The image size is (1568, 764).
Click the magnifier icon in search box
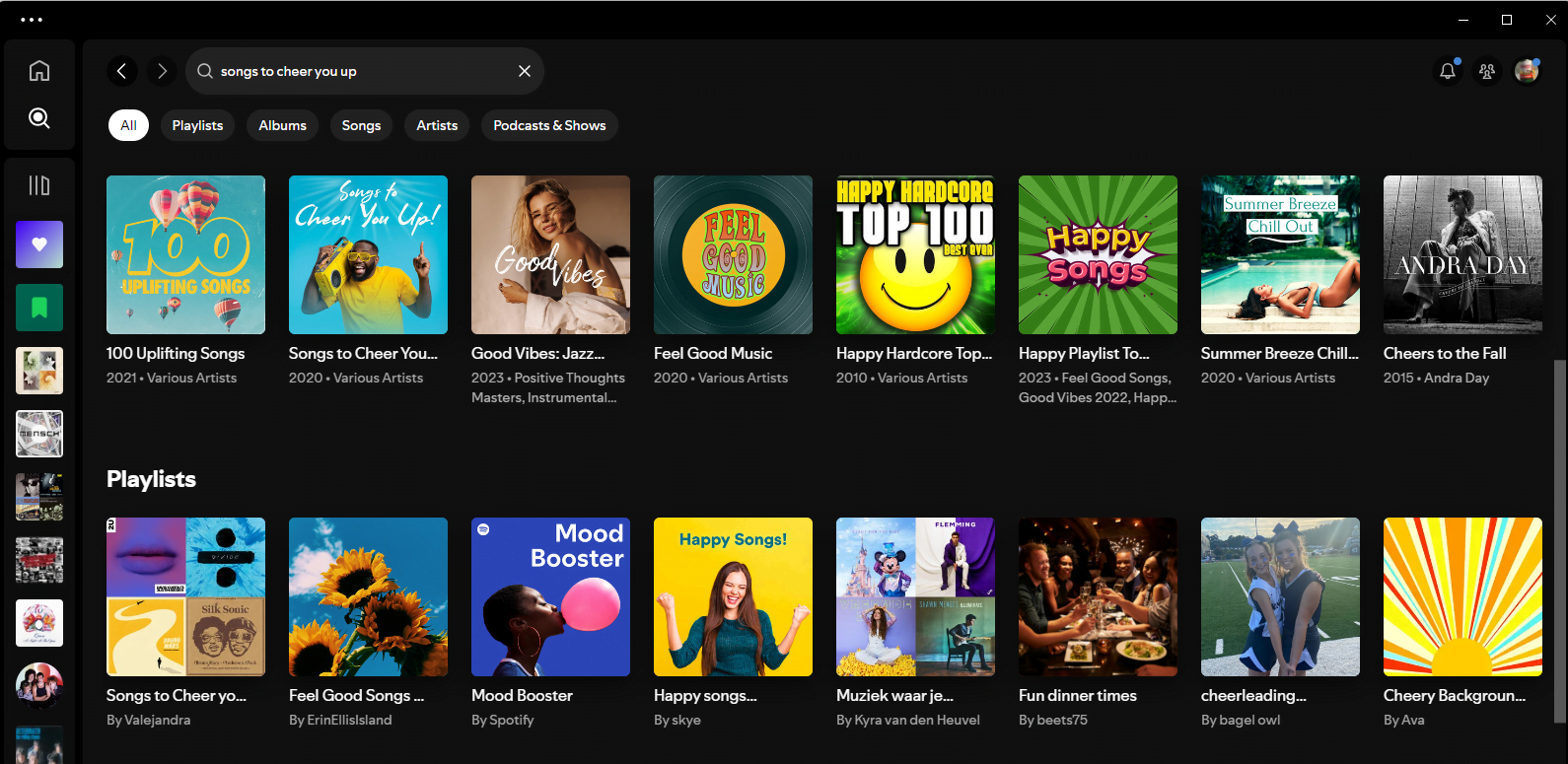(205, 71)
